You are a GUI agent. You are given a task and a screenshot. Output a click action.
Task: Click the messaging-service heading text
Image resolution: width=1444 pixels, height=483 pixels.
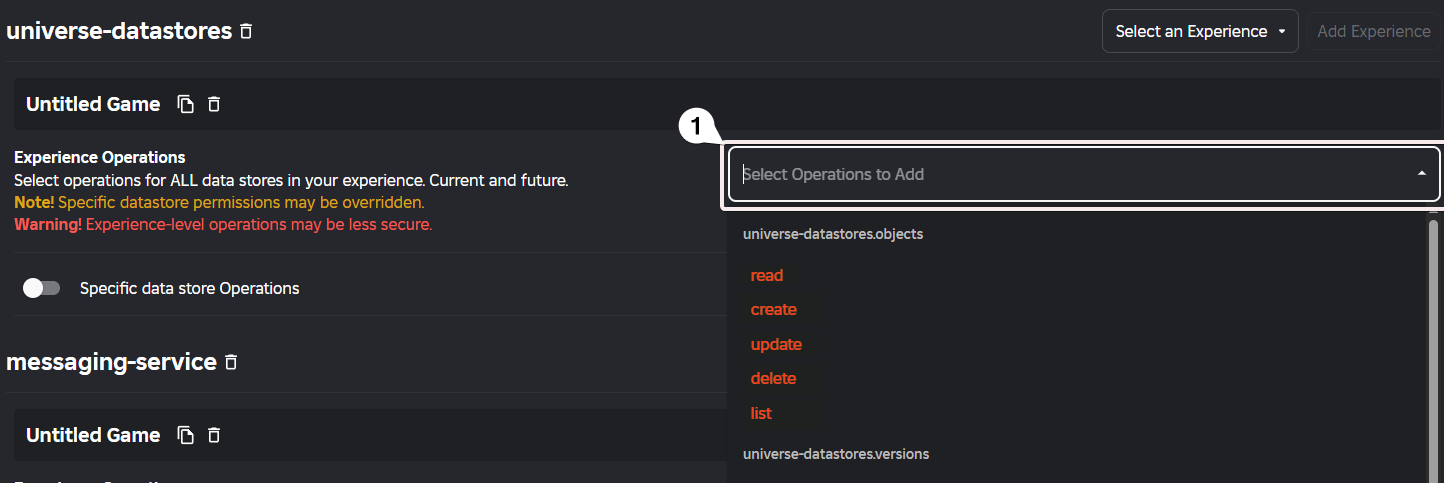click(x=111, y=362)
